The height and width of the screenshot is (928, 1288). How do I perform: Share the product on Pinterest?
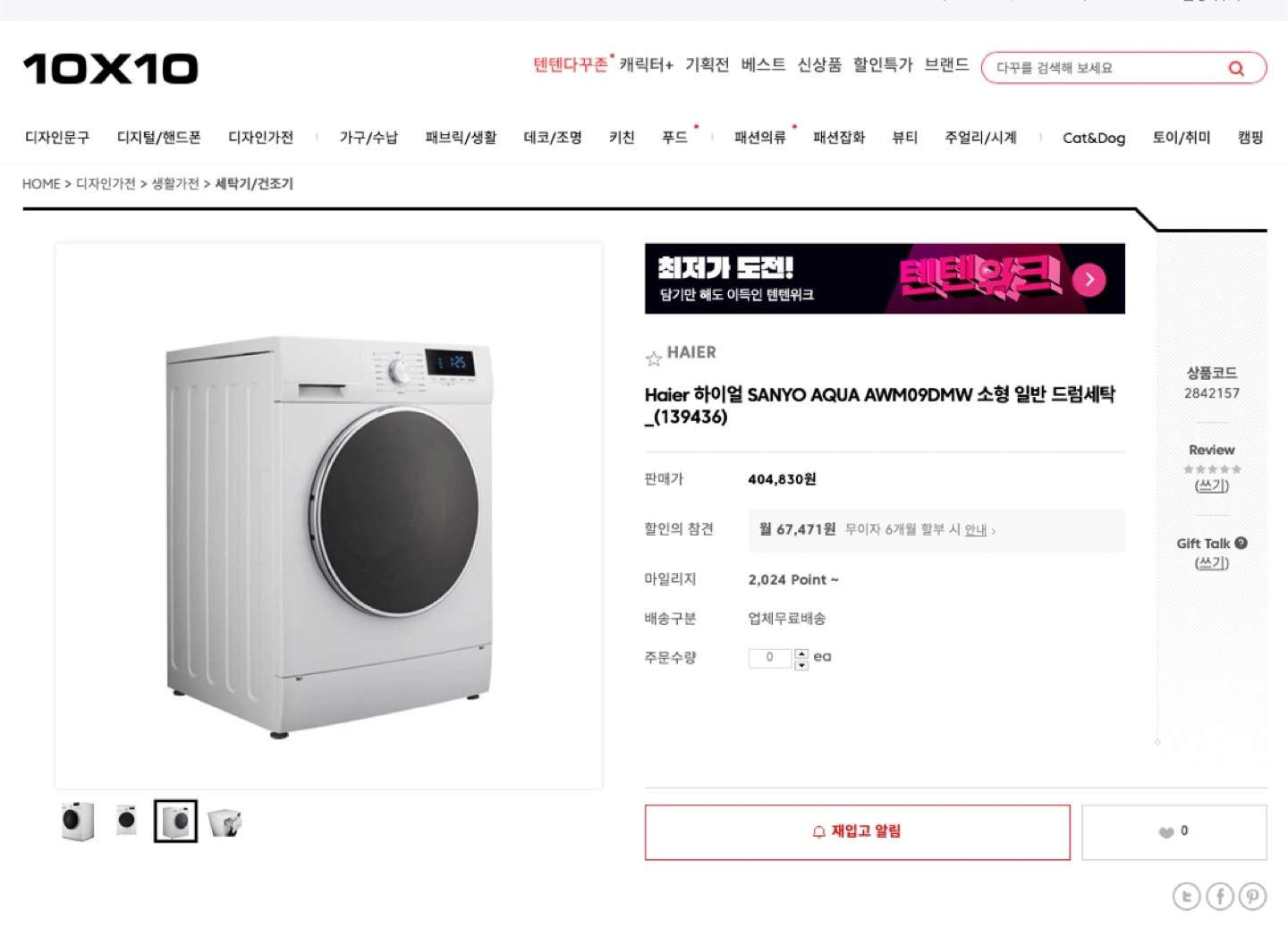tap(1252, 896)
